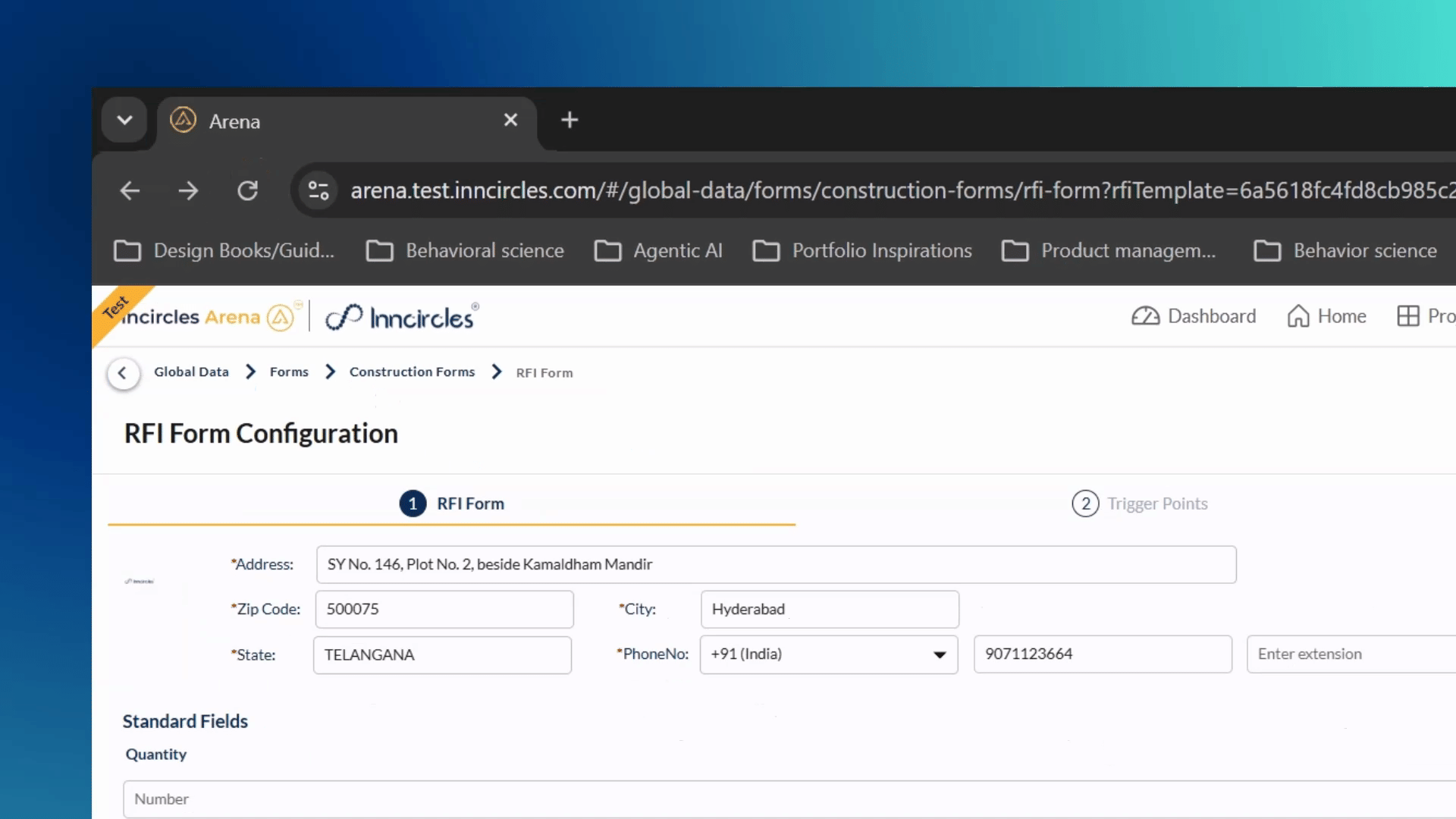Open site information icon in address bar
Screen dimensions: 1456x819
pyautogui.click(x=318, y=190)
